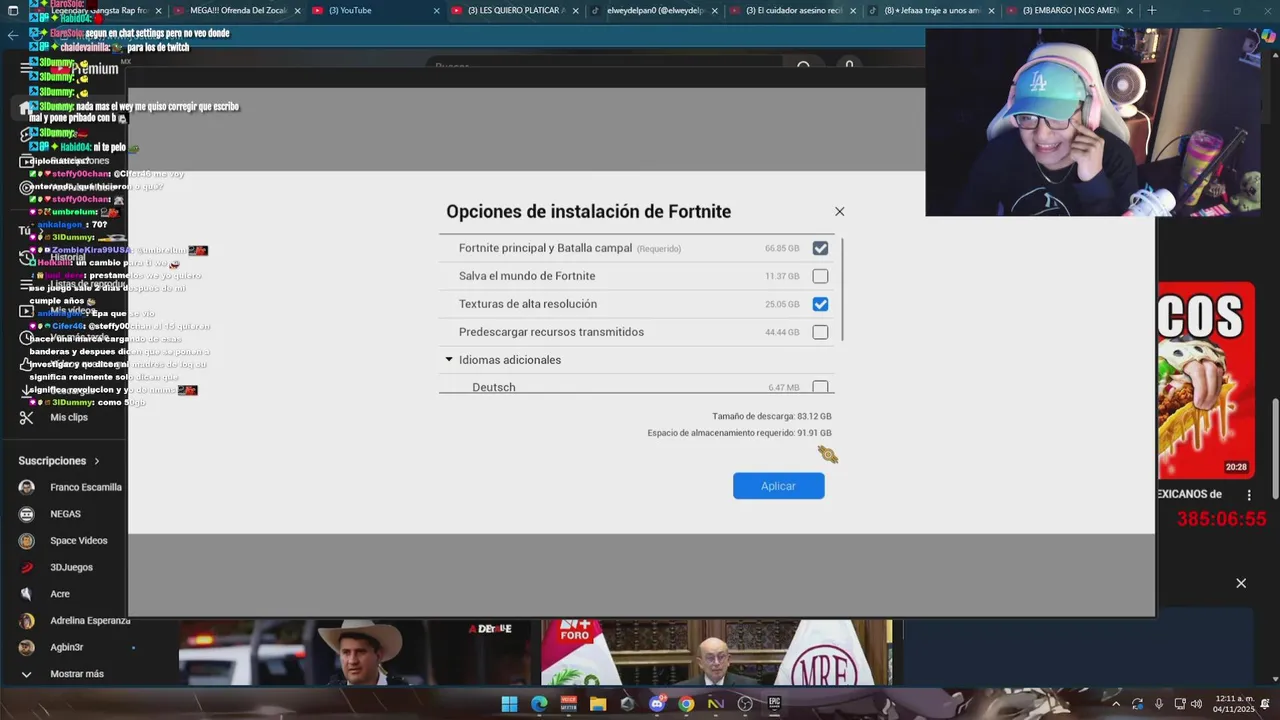Collapse the Idiomas adicionales section

tap(449, 359)
